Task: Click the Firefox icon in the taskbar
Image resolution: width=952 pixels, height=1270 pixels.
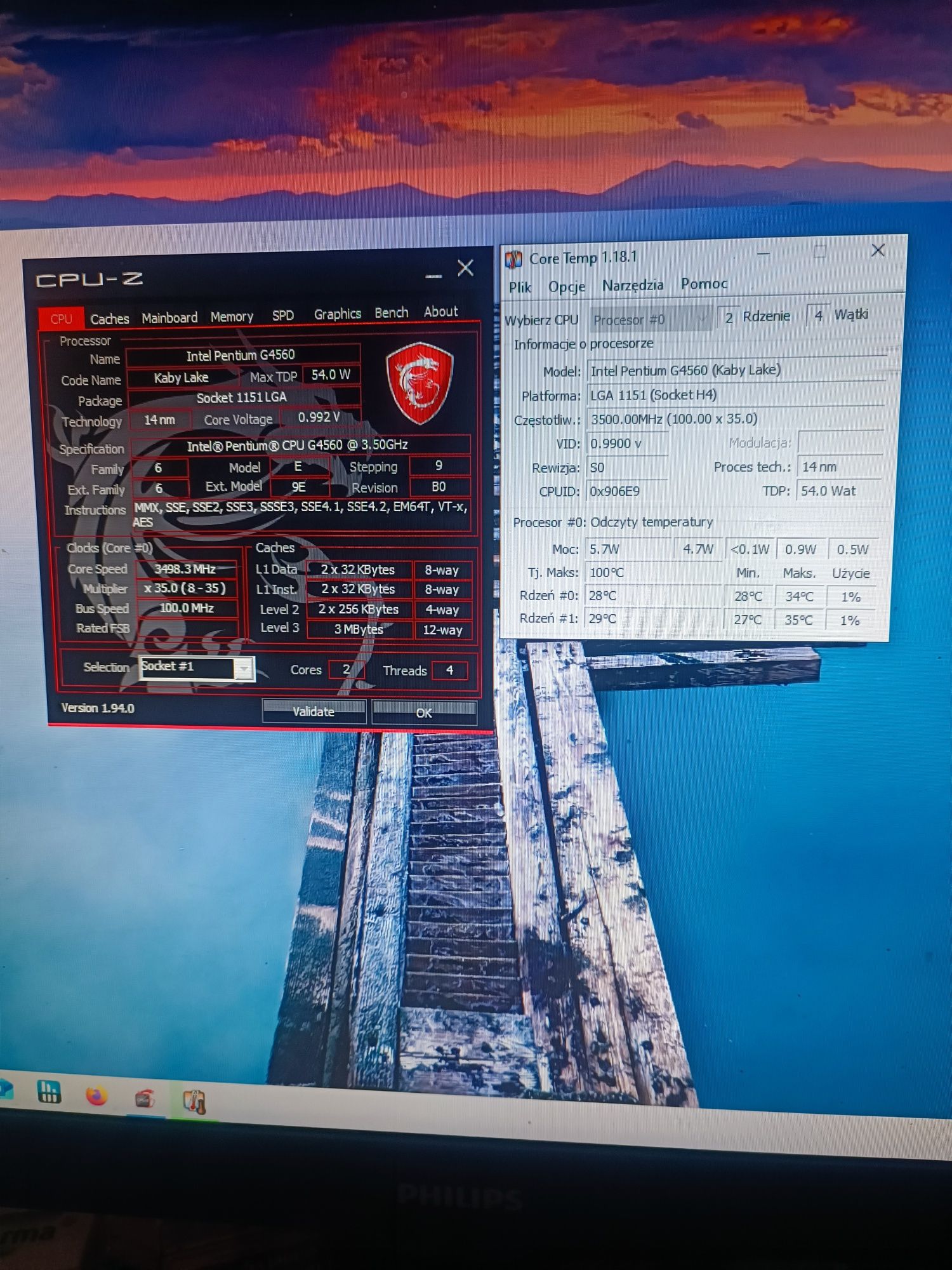Action: (96, 1095)
